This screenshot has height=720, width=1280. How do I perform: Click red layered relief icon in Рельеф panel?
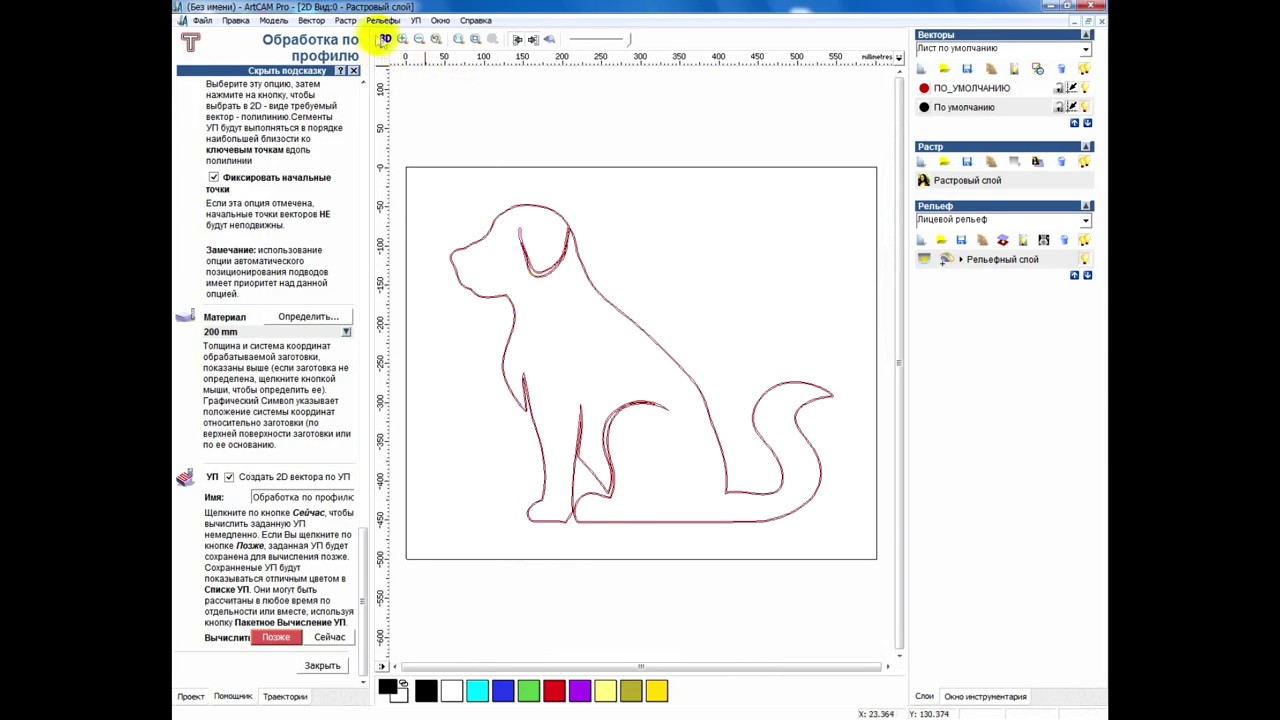[x=1003, y=240]
